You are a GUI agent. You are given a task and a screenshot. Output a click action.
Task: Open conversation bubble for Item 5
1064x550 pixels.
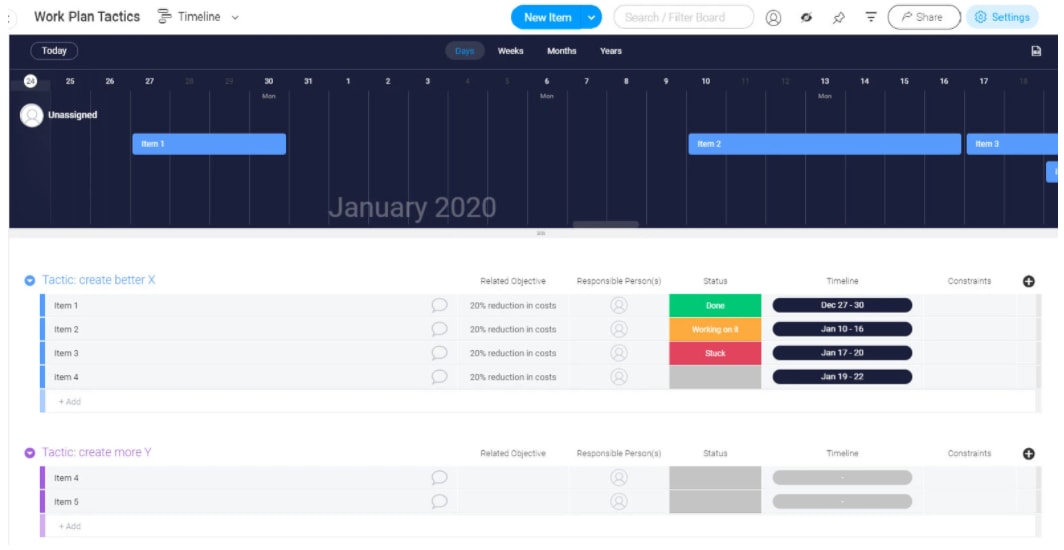click(x=440, y=501)
